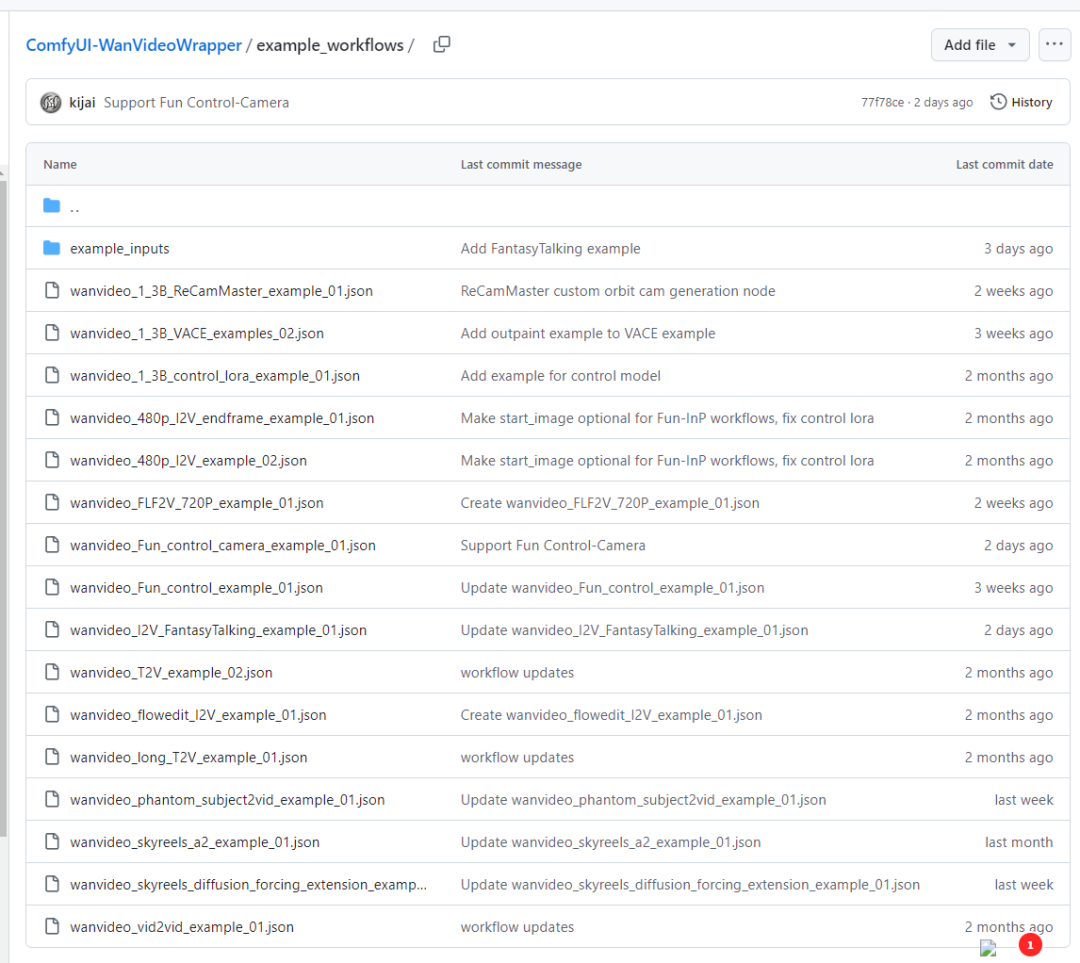Click 'Update wanvideo_phantom_subject2vid_example_01.json' commit message
This screenshot has width=1080, height=963.
[643, 800]
